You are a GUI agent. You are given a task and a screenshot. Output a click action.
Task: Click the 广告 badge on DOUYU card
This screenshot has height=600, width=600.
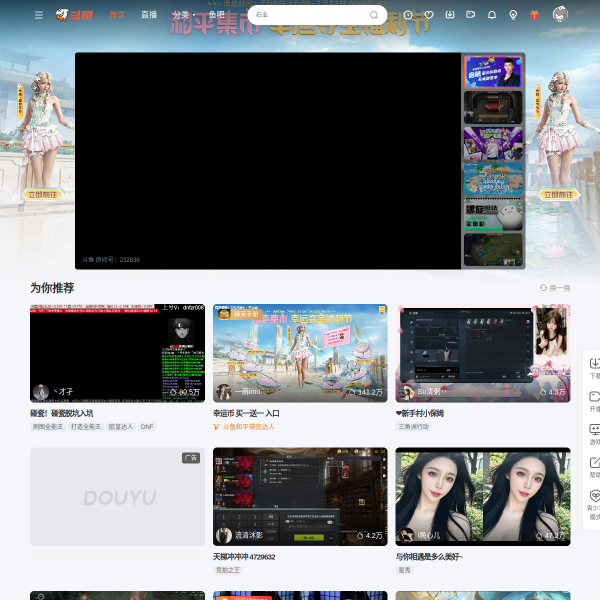pyautogui.click(x=191, y=458)
